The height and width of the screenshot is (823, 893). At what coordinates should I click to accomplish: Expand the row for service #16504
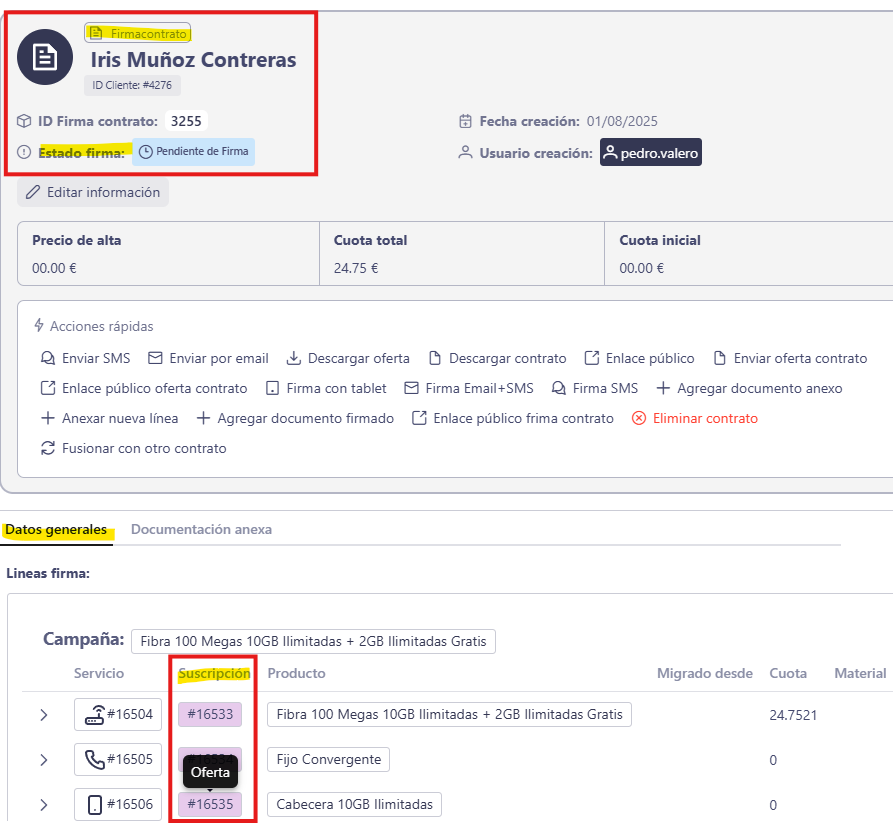click(x=43, y=714)
